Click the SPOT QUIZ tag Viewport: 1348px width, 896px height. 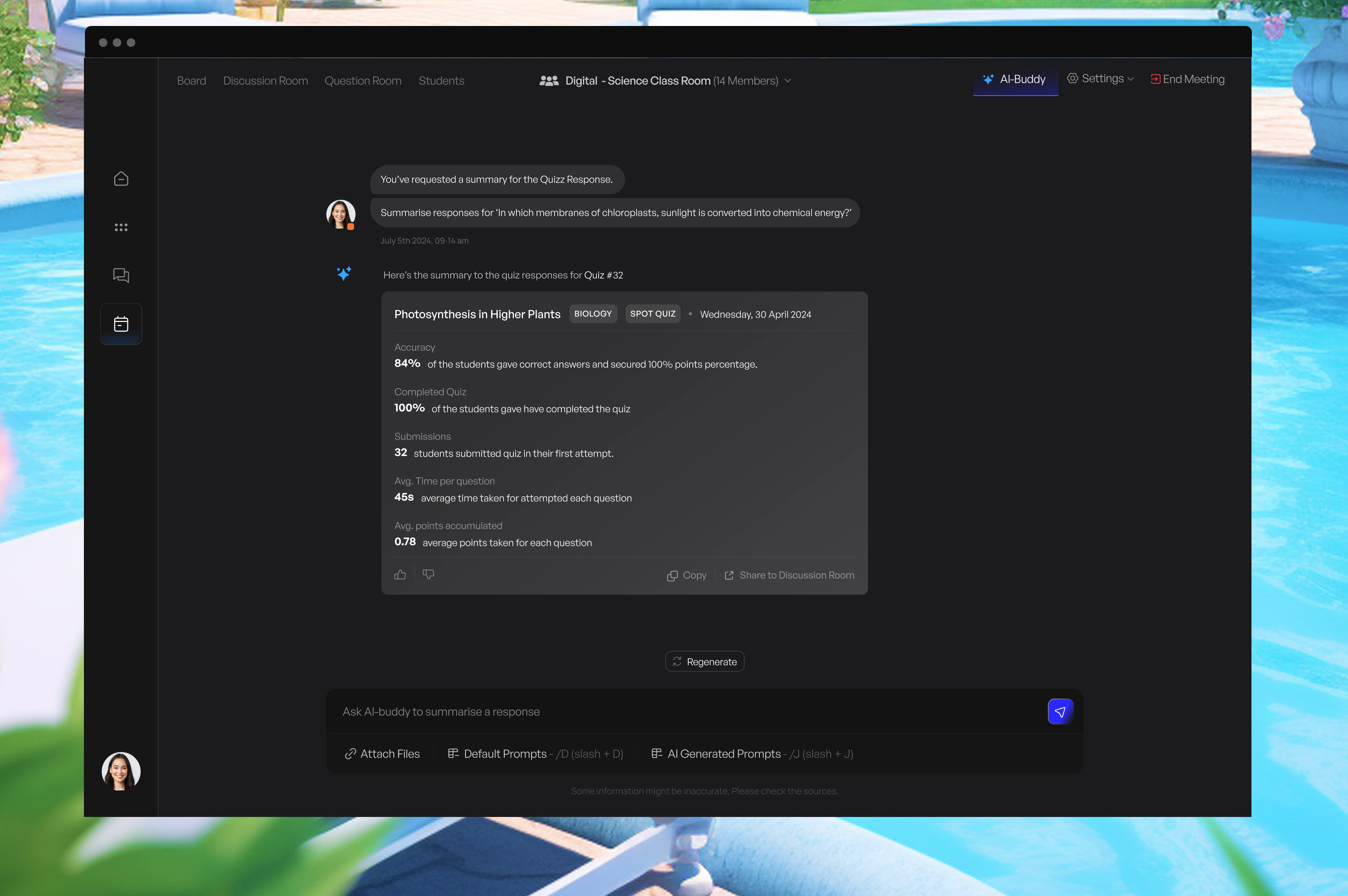coord(653,314)
